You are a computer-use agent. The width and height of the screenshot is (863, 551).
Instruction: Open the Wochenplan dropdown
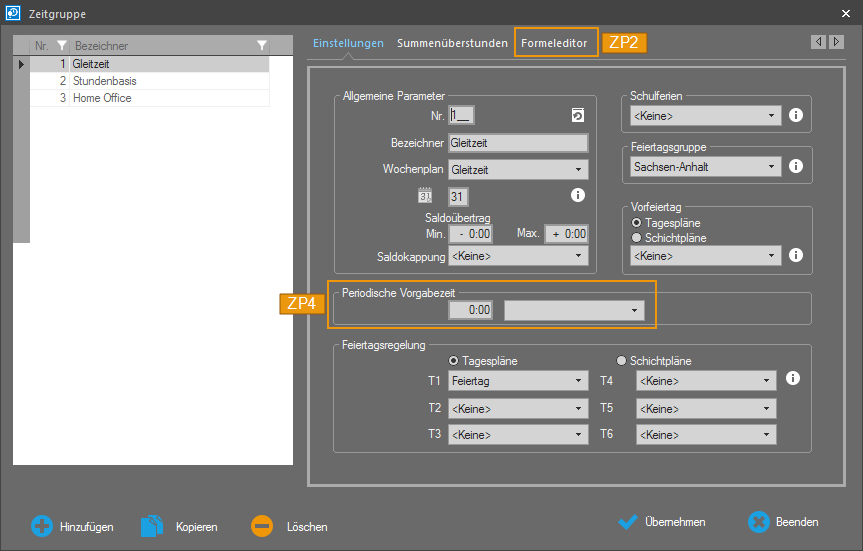pyautogui.click(x=518, y=170)
